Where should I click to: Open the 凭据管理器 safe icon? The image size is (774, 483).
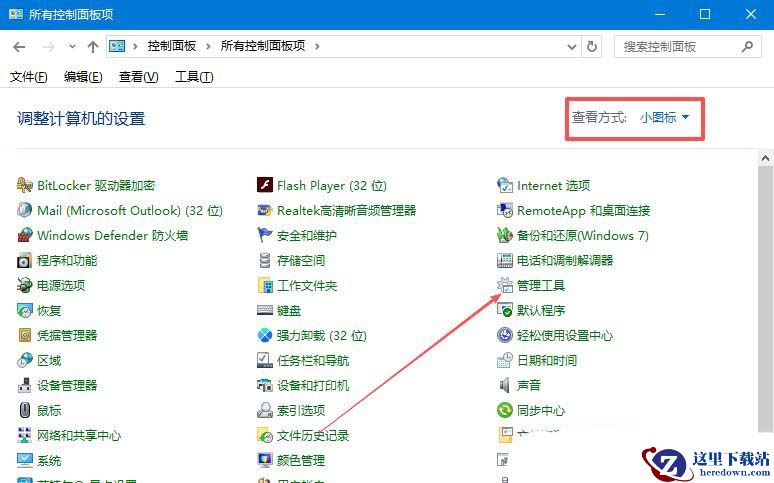point(24,335)
